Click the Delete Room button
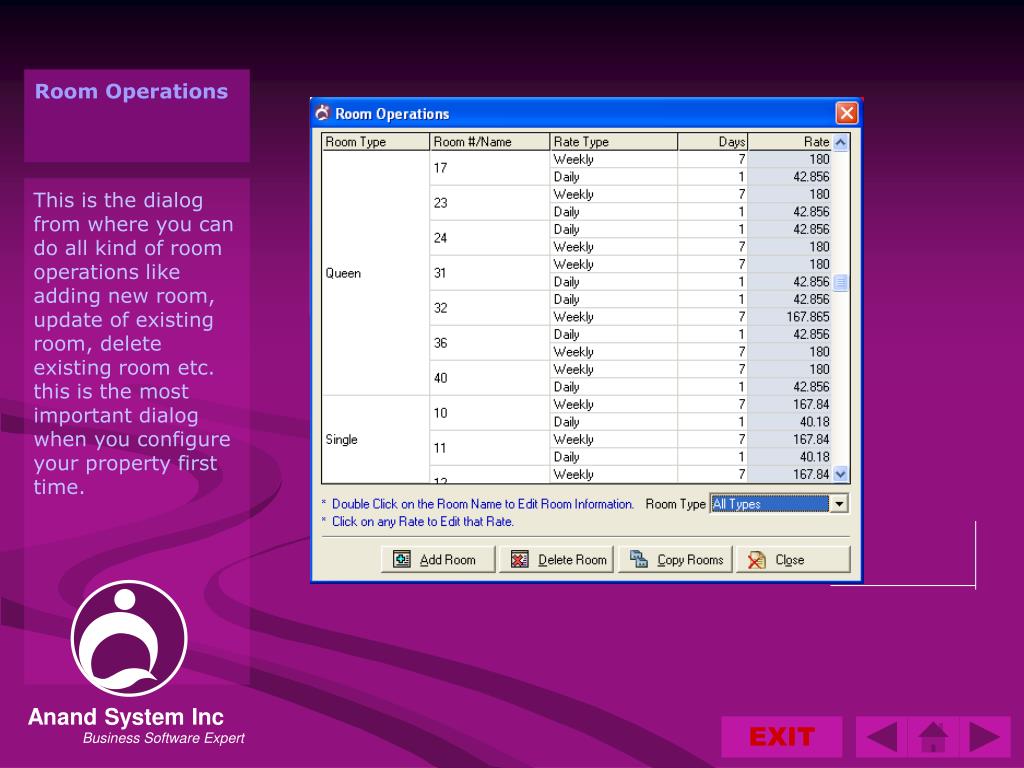The height and width of the screenshot is (768, 1024). pos(556,560)
